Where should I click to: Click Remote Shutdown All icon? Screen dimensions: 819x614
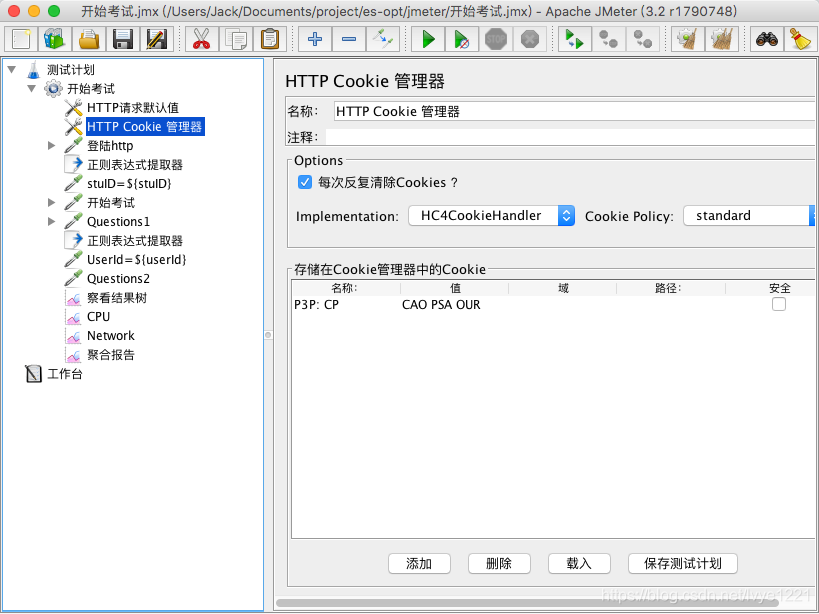[642, 39]
